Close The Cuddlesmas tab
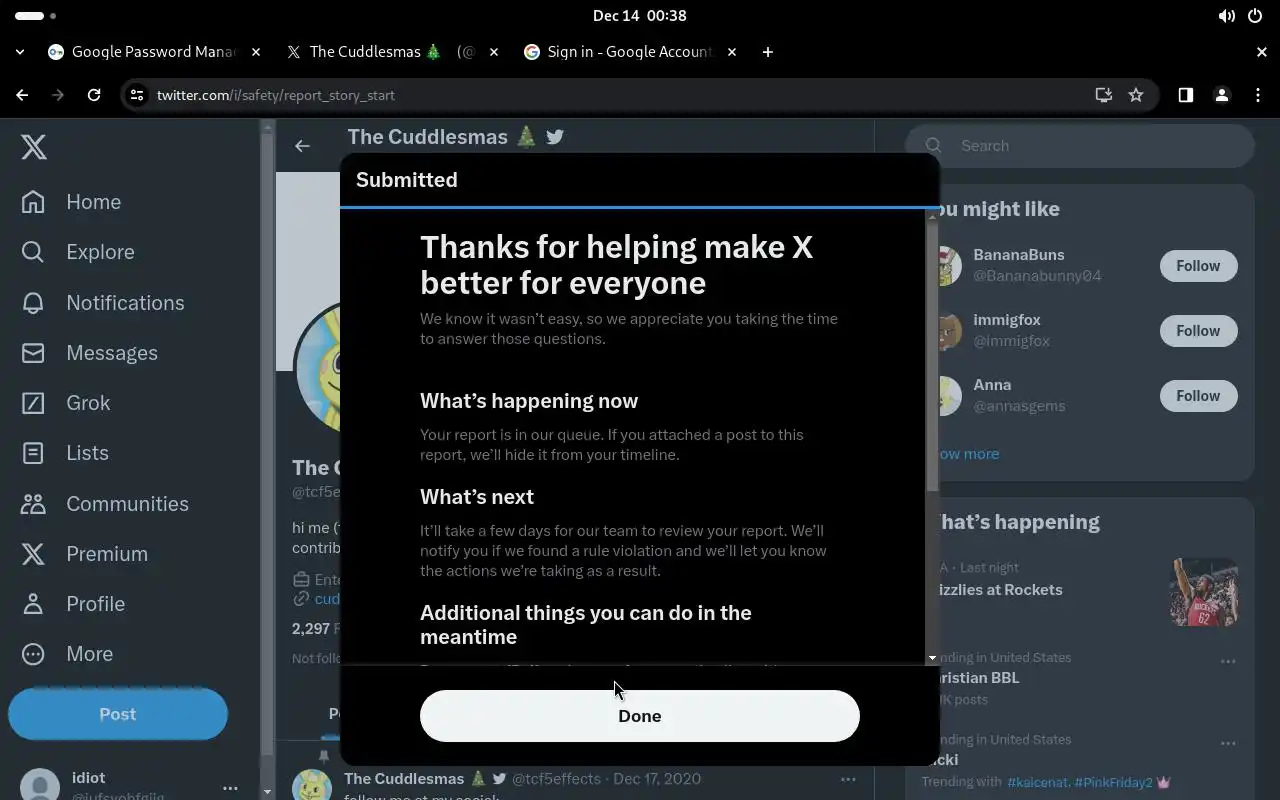The height and width of the screenshot is (800, 1280). (x=494, y=52)
